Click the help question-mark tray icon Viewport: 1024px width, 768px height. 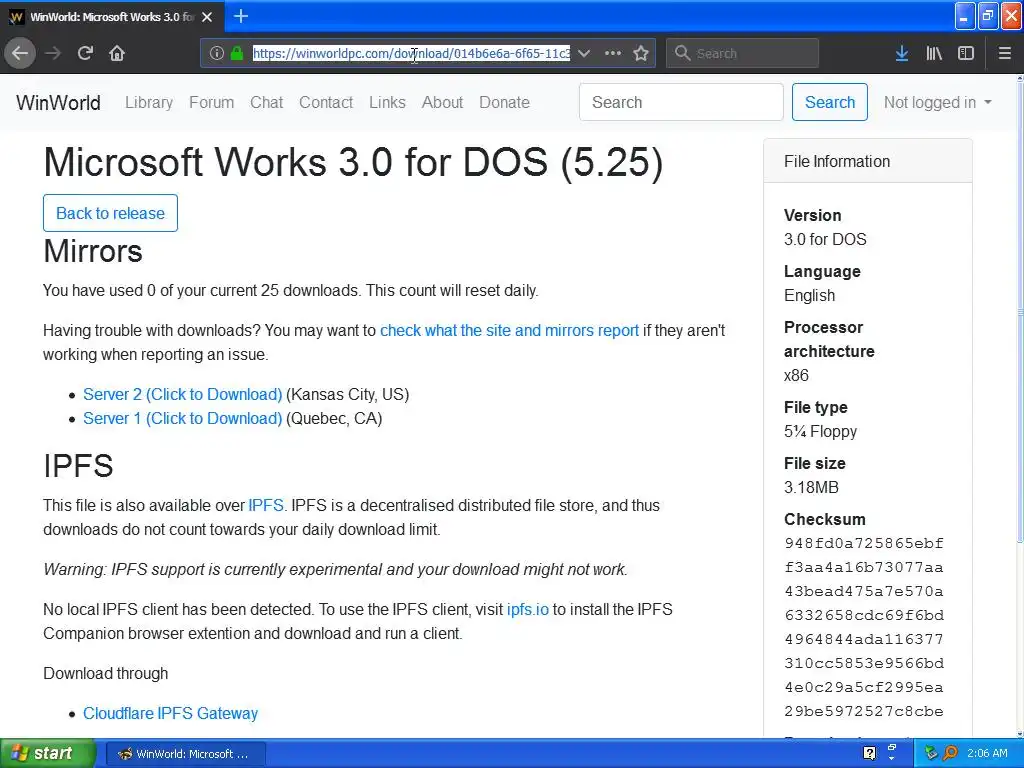[x=869, y=753]
